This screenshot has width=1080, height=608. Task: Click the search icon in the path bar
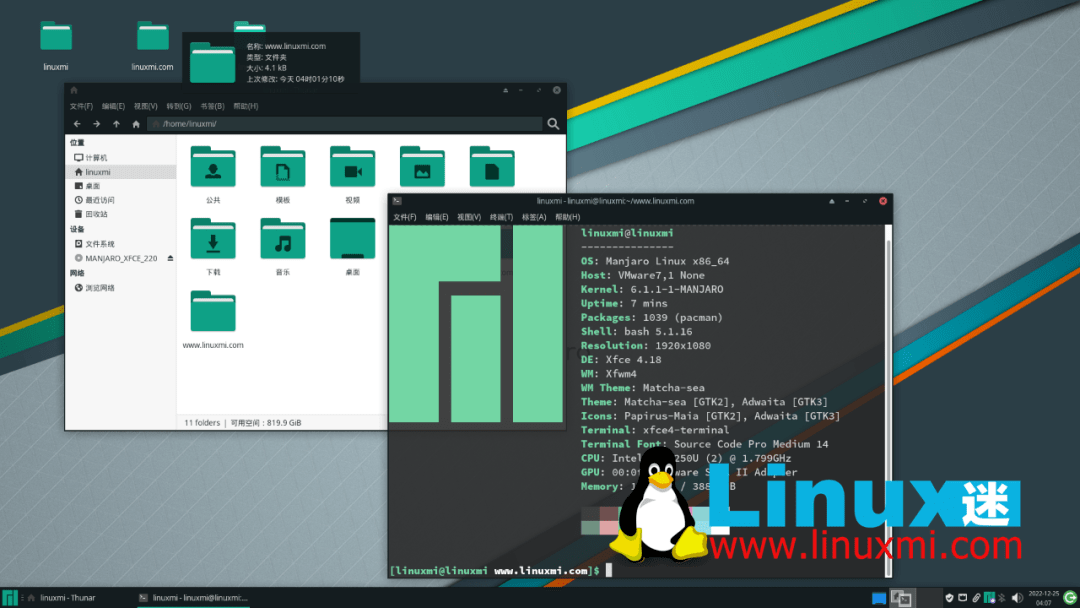[x=553, y=124]
